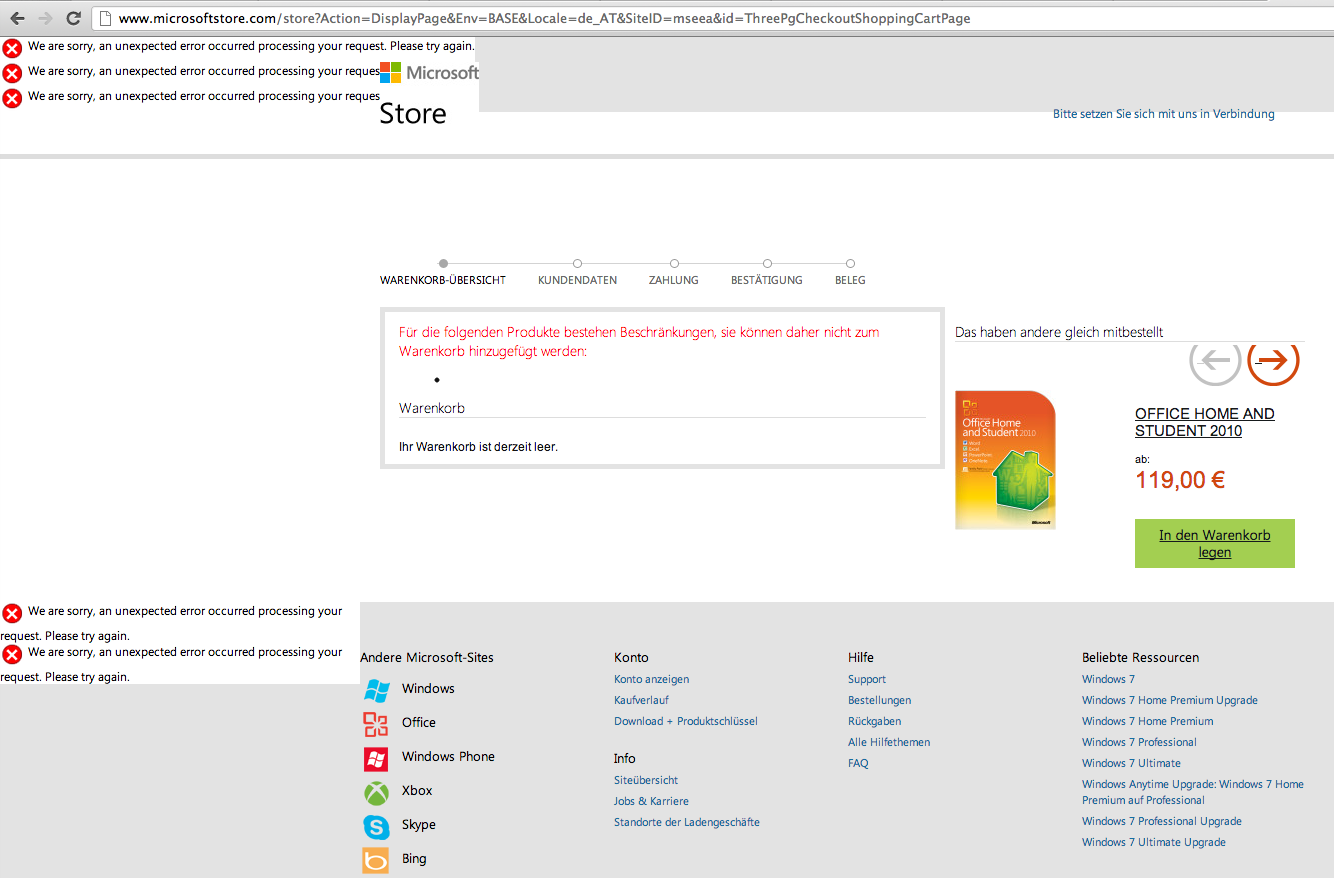Click the Office logo icon in footer
The width and height of the screenshot is (1334, 878).
(x=376, y=723)
